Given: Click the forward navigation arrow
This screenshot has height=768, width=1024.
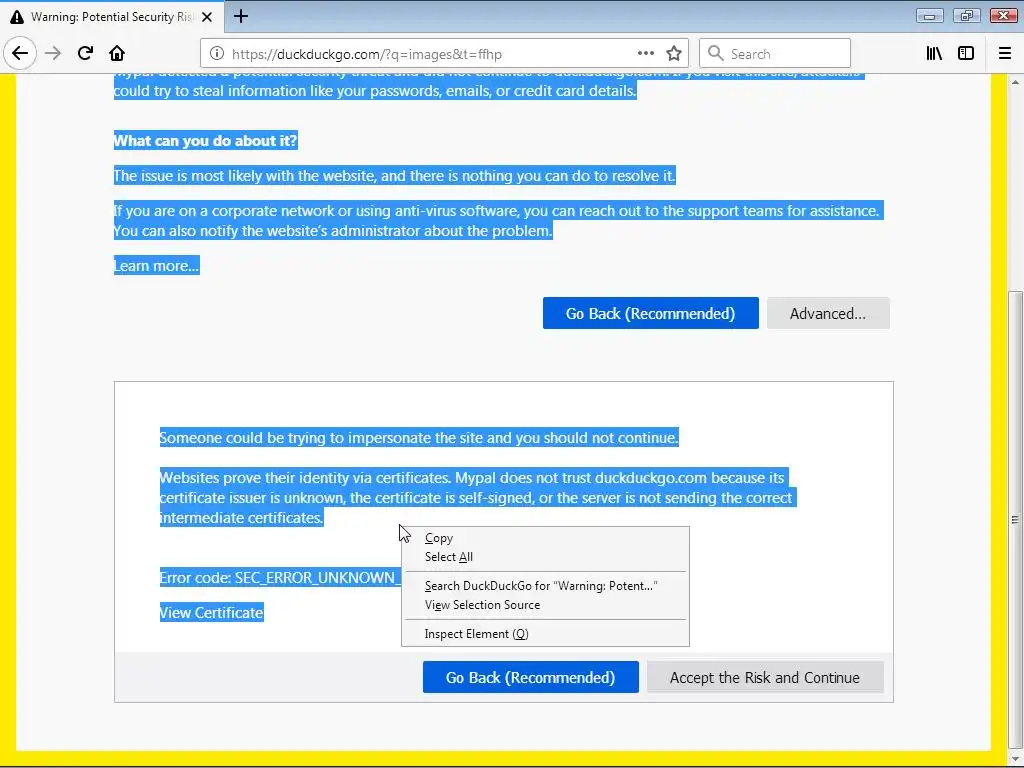Looking at the screenshot, I should pos(53,54).
